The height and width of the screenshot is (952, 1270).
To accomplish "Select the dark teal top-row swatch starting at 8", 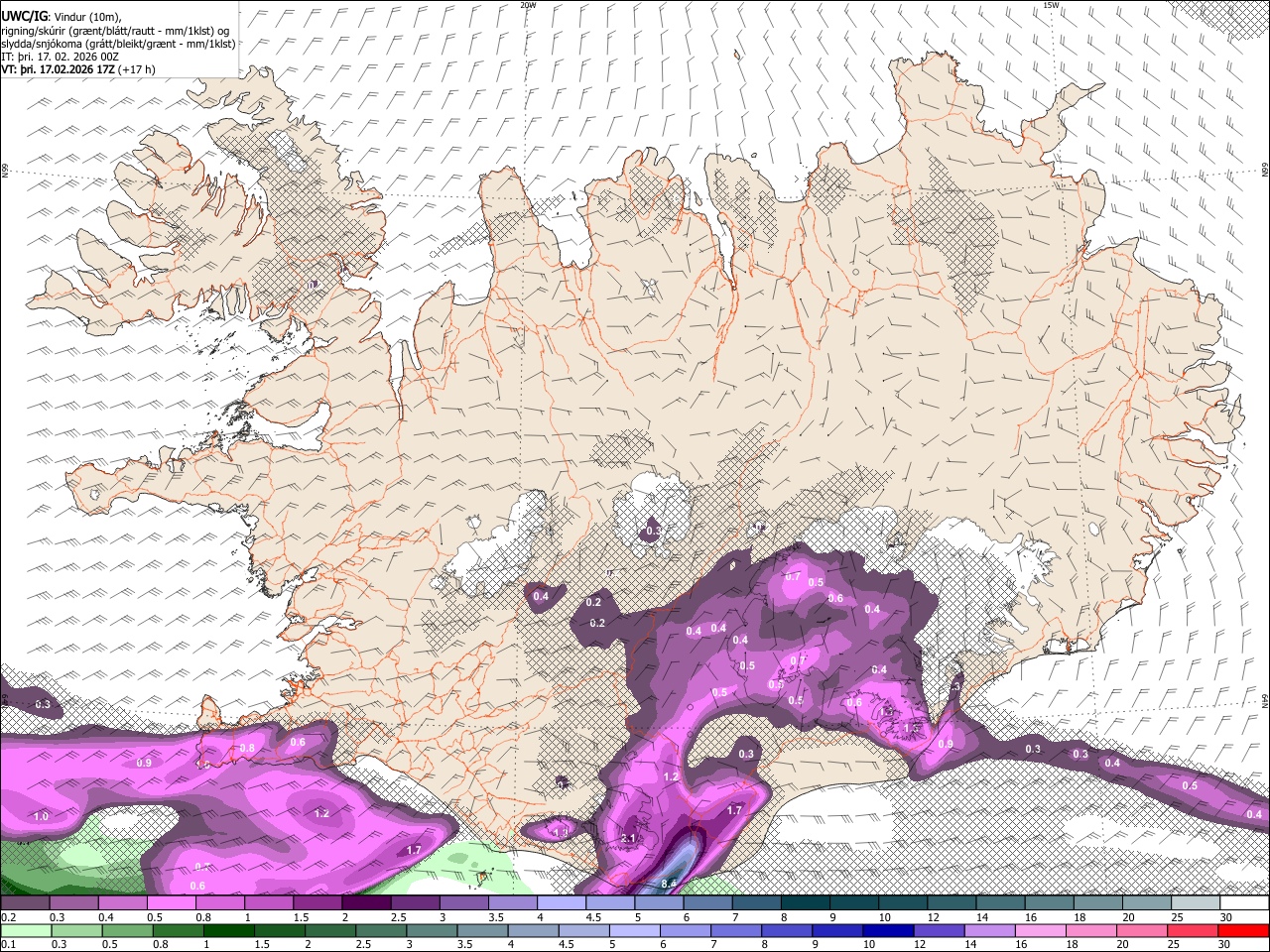I will pyautogui.click(x=806, y=903).
